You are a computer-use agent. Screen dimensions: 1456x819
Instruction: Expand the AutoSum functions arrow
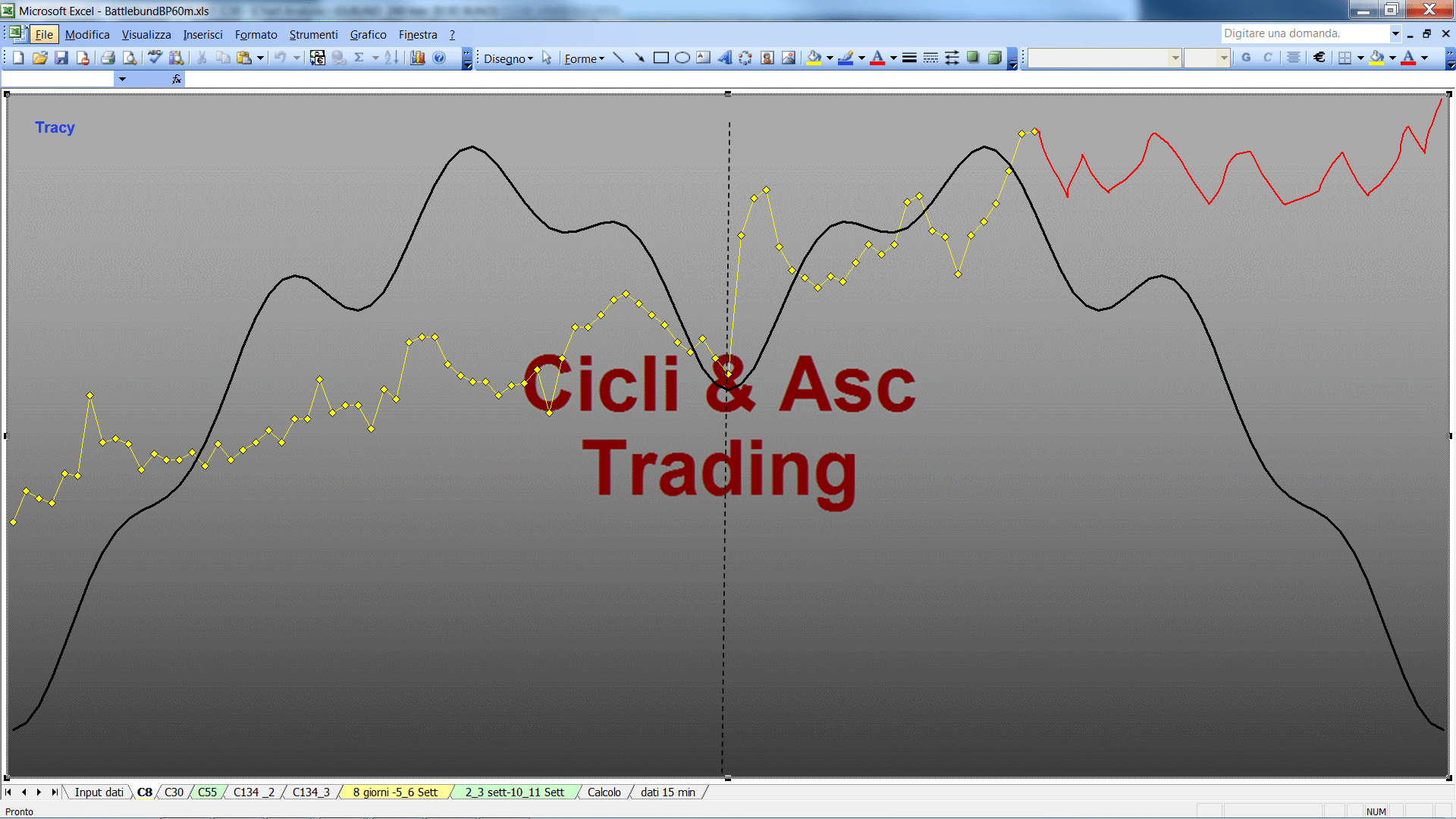[x=375, y=58]
